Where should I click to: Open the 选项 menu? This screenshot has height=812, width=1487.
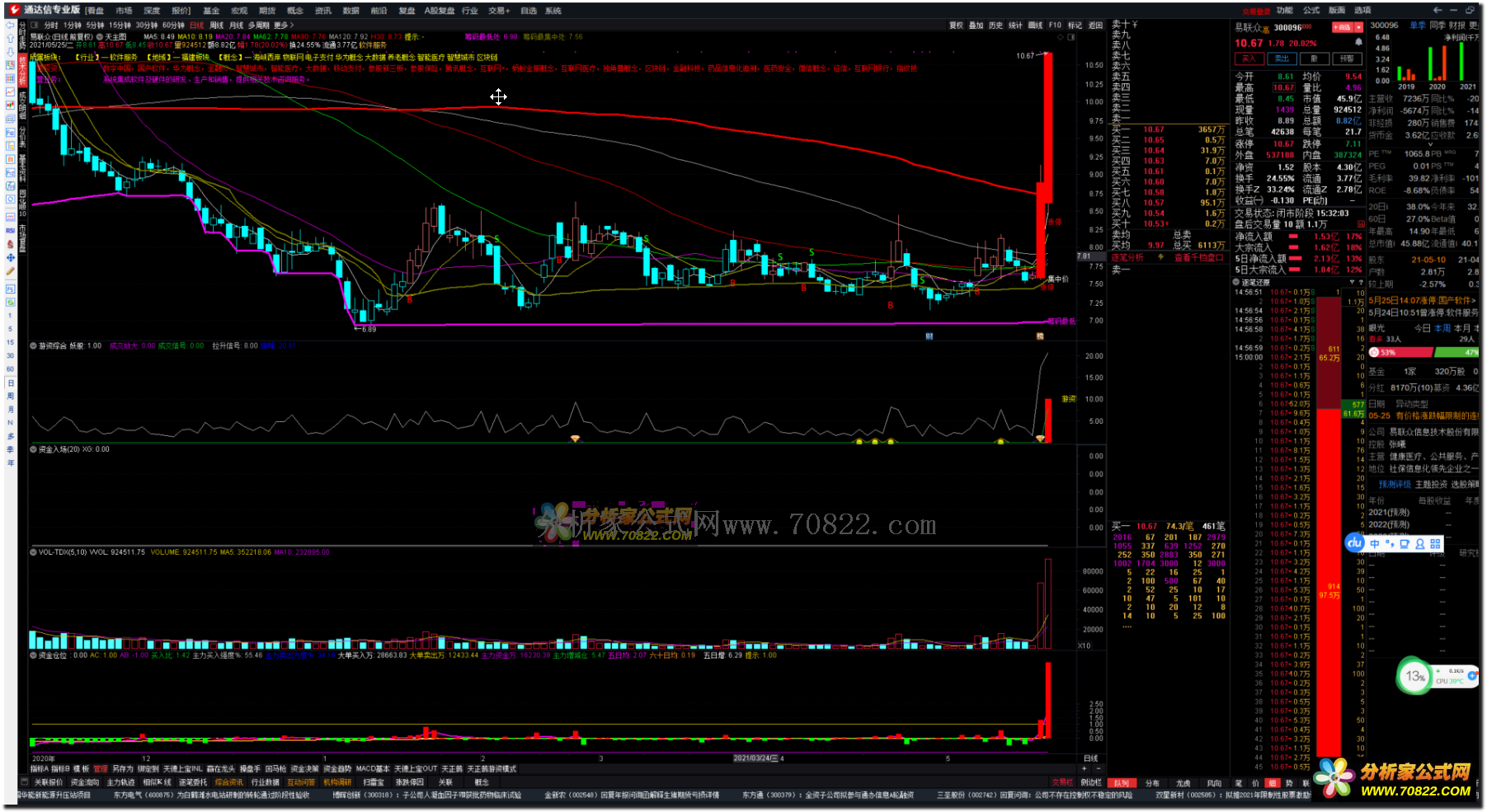pyautogui.click(x=1362, y=11)
